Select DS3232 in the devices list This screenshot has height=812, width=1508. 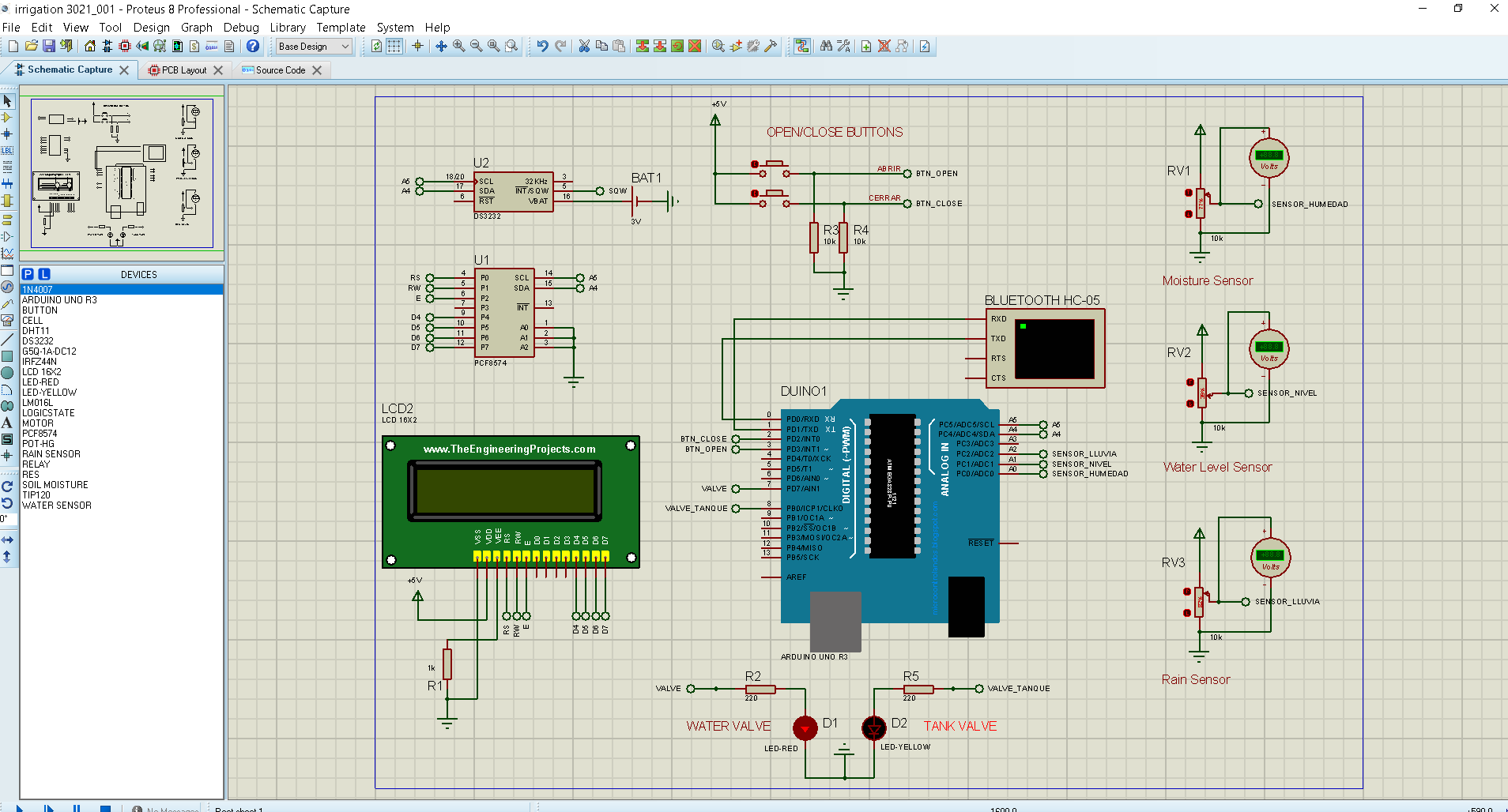[122, 341]
